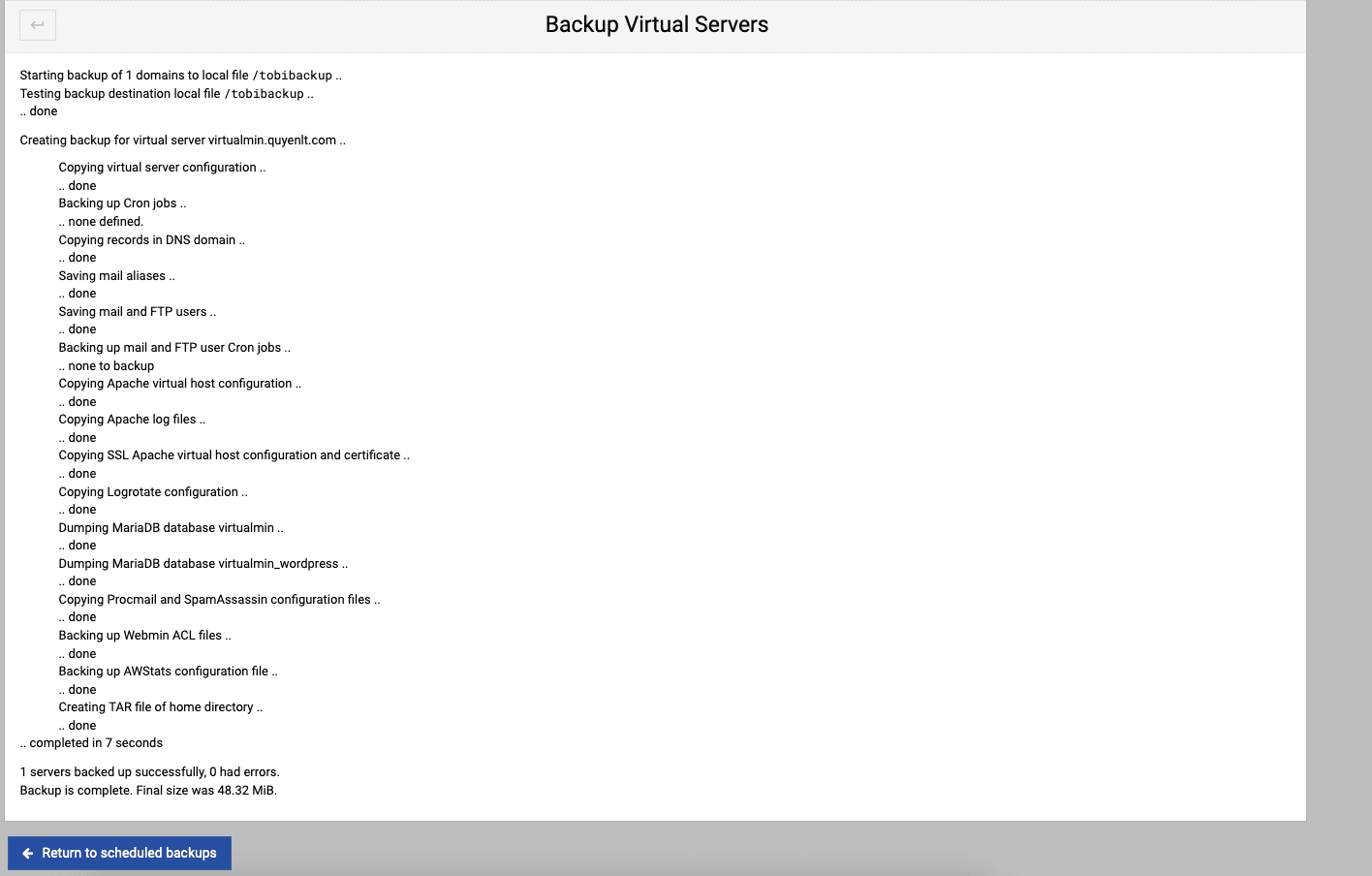Image resolution: width=1372 pixels, height=876 pixels.
Task: Click the virtualmin.quyenlt.com server name text
Action: (x=272, y=141)
